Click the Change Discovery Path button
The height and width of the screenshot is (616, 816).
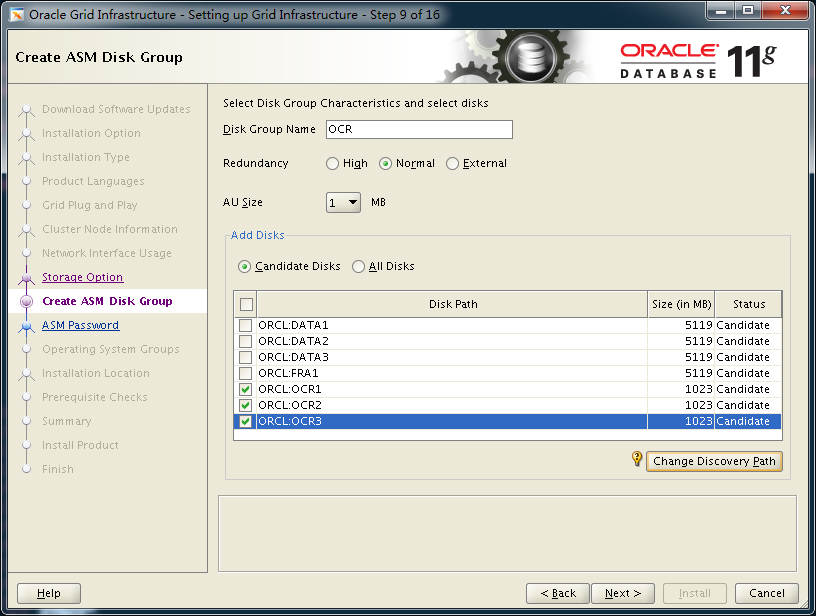coord(714,462)
